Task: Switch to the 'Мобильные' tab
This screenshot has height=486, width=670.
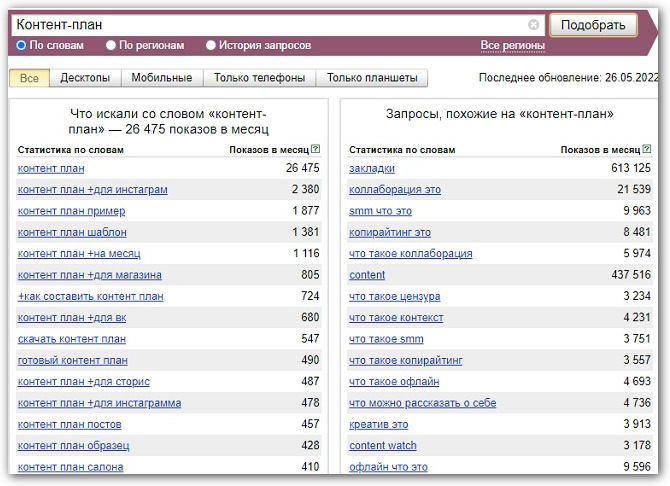Action: pyautogui.click(x=161, y=78)
